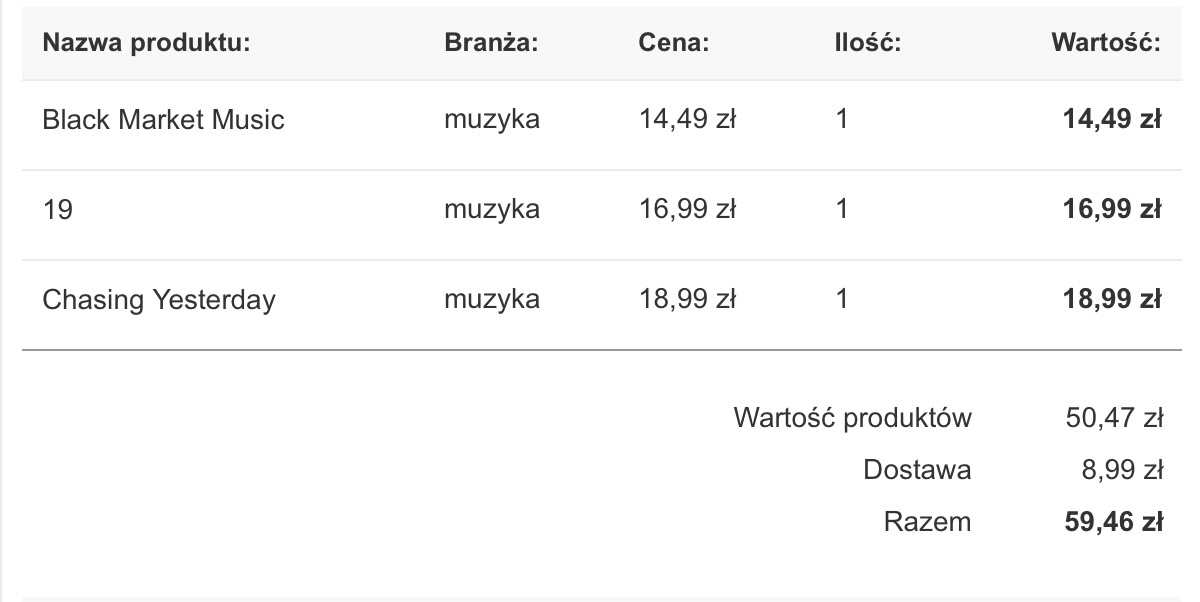
Task: Select the "Wartość:" column header
Action: click(x=1106, y=43)
